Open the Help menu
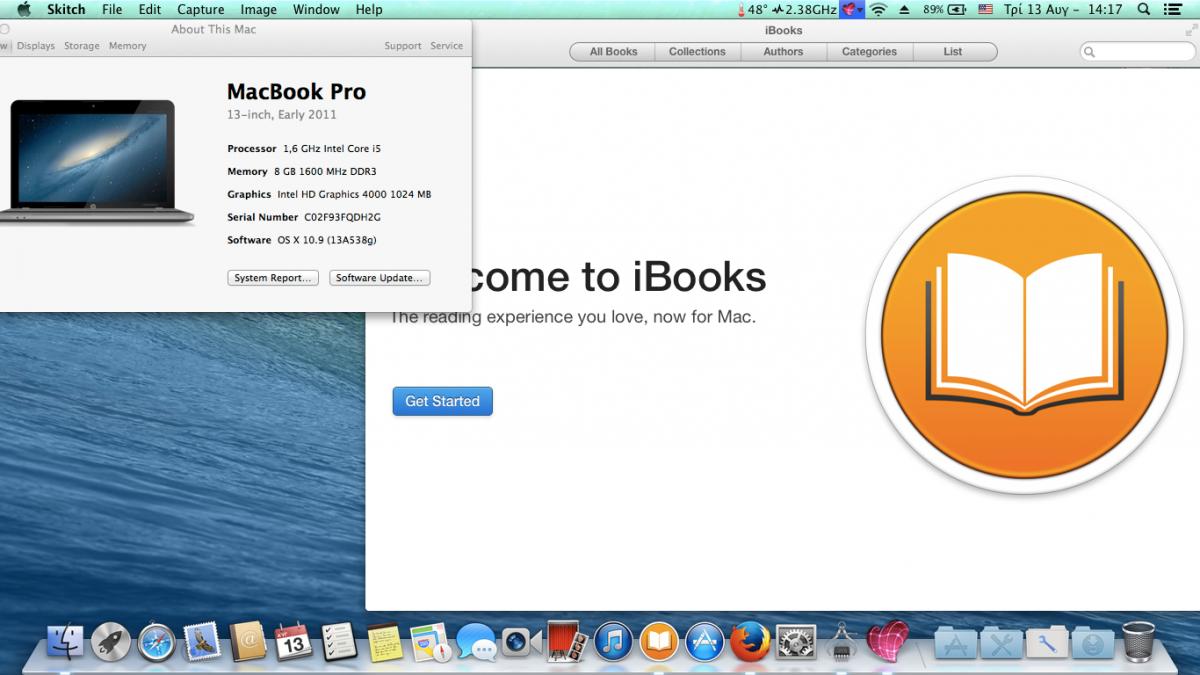Screen dimensions: 1200x675 pyautogui.click(x=369, y=9)
